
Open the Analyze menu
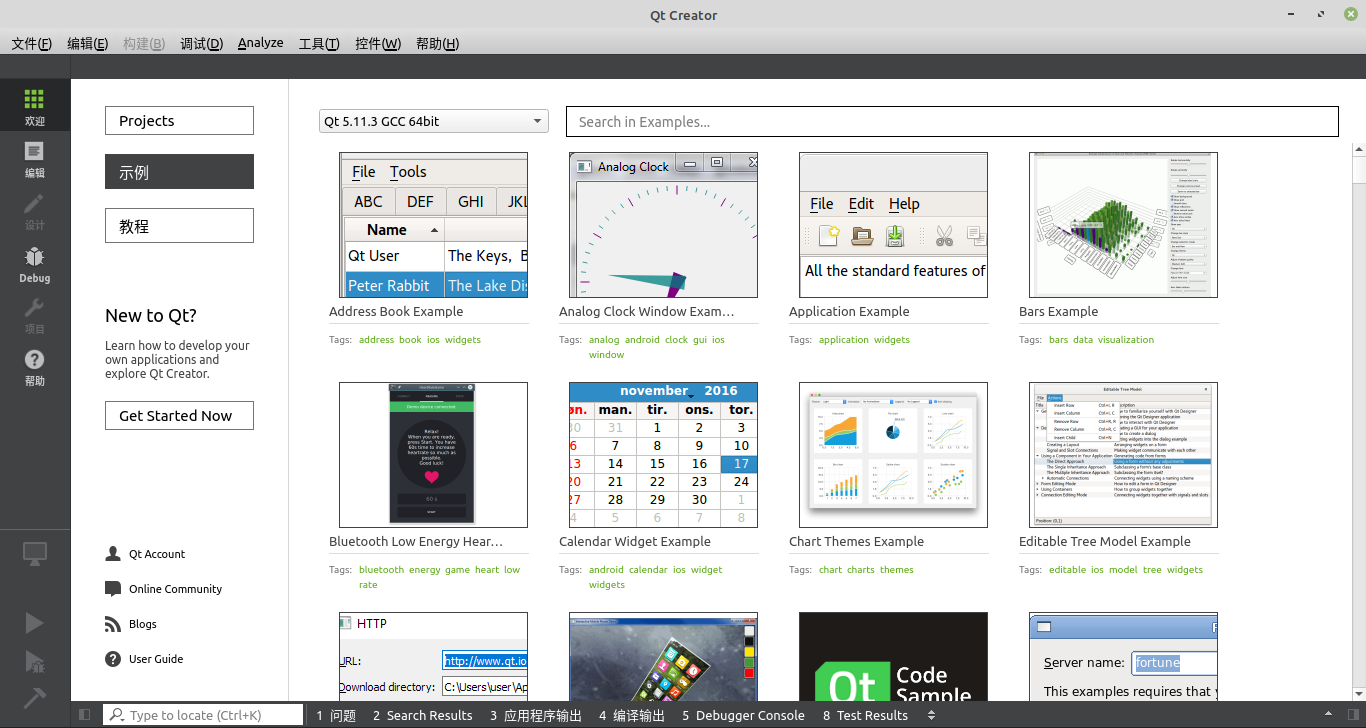260,43
